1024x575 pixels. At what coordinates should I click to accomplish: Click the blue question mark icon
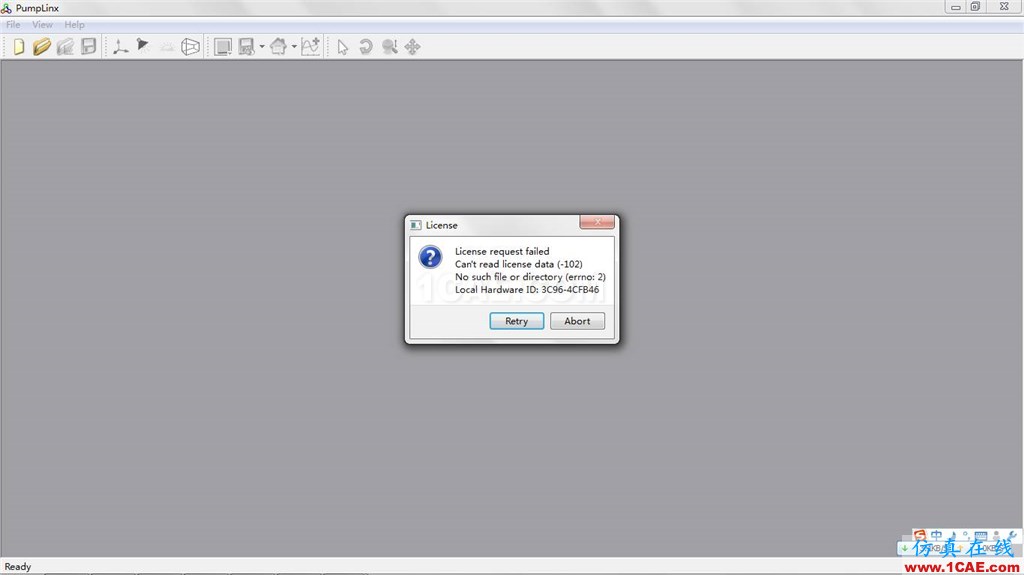coord(430,257)
